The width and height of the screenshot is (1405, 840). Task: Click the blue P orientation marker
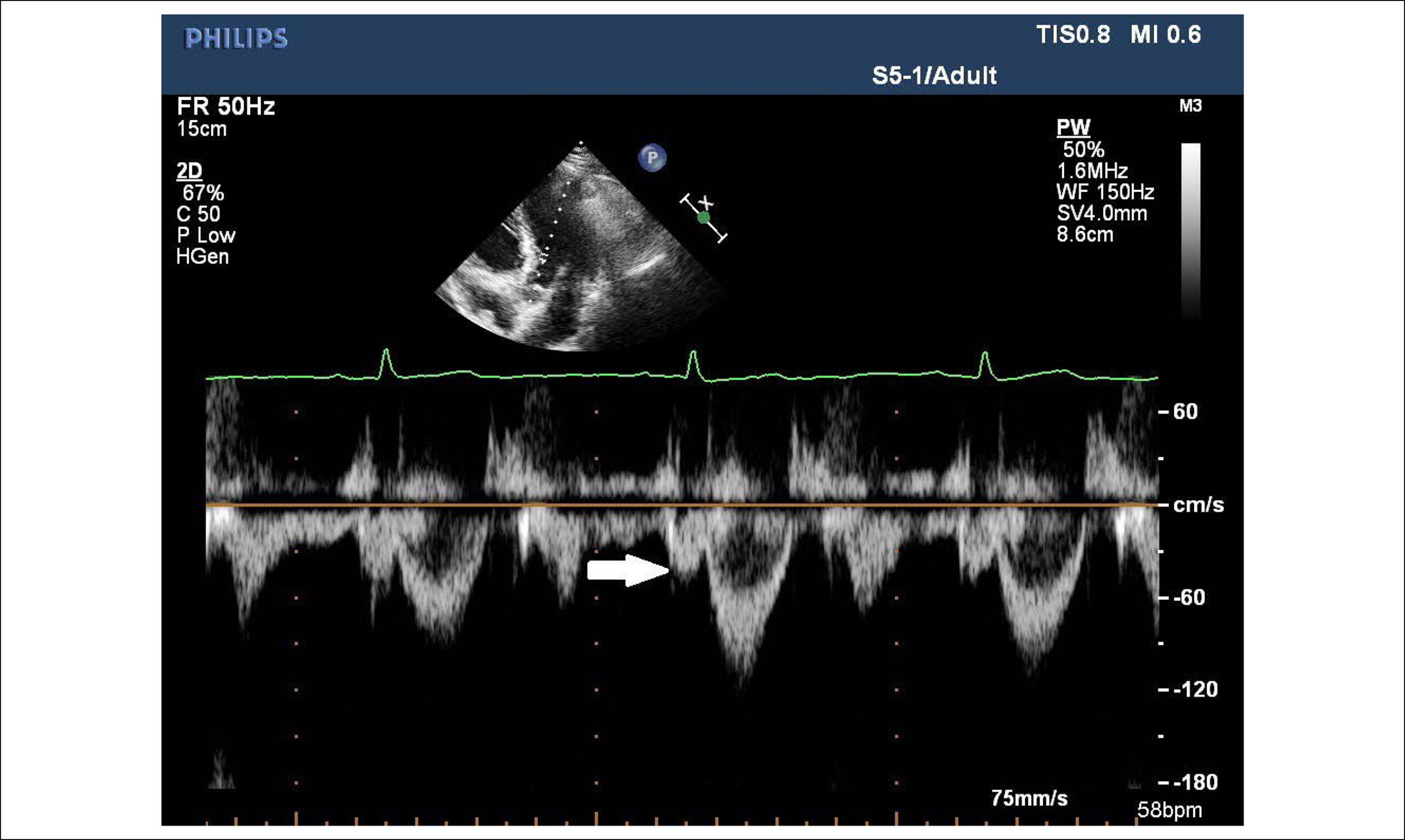[x=652, y=157]
